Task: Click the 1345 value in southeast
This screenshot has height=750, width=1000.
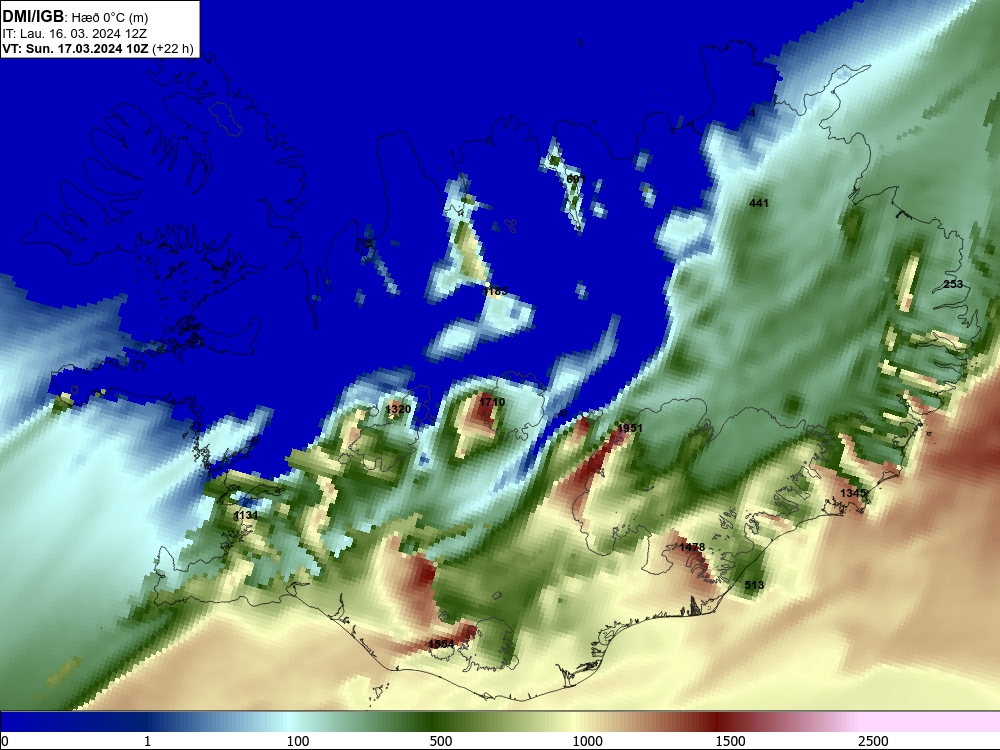Action: coord(853,493)
